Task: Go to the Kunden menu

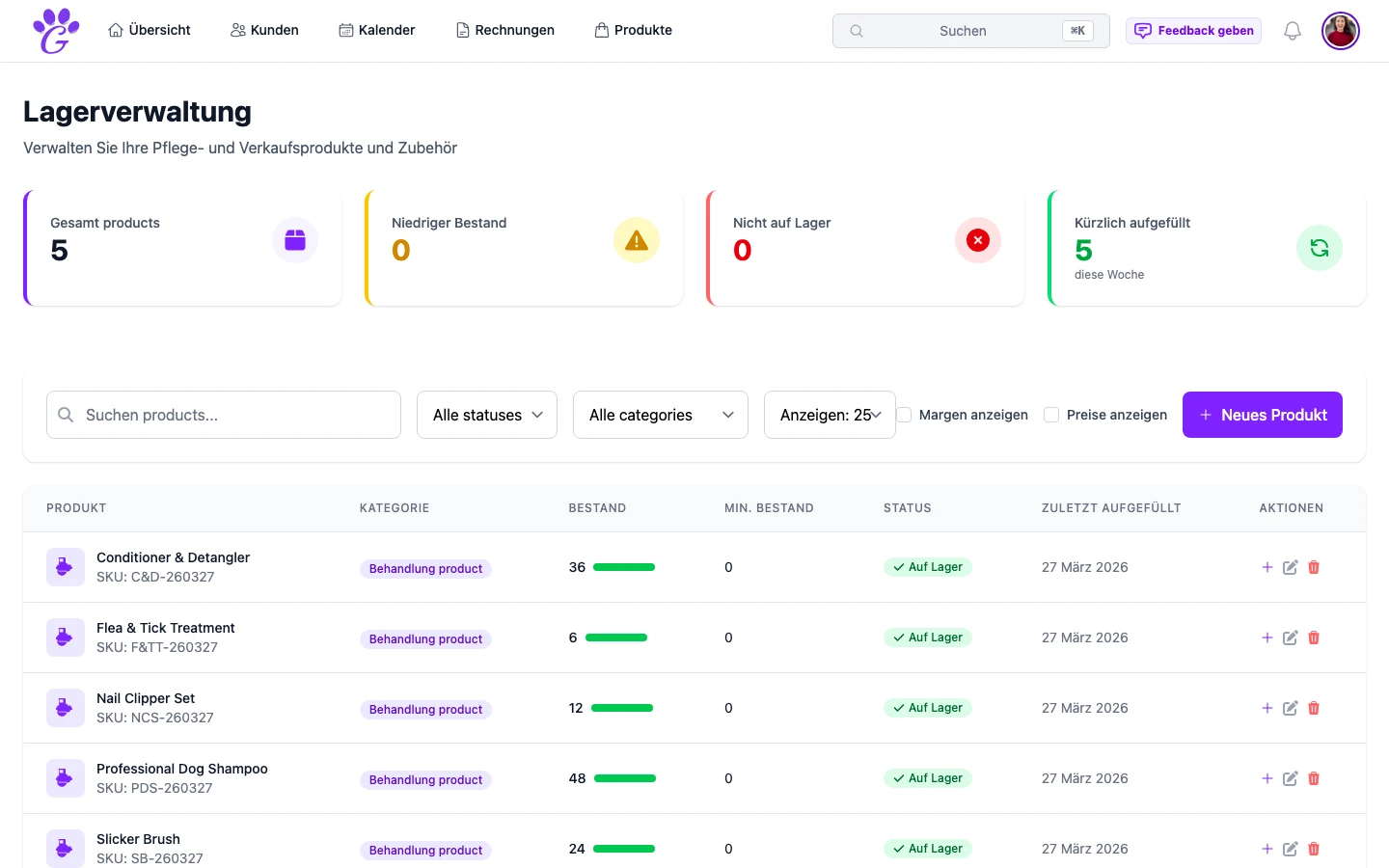Action: [264, 30]
